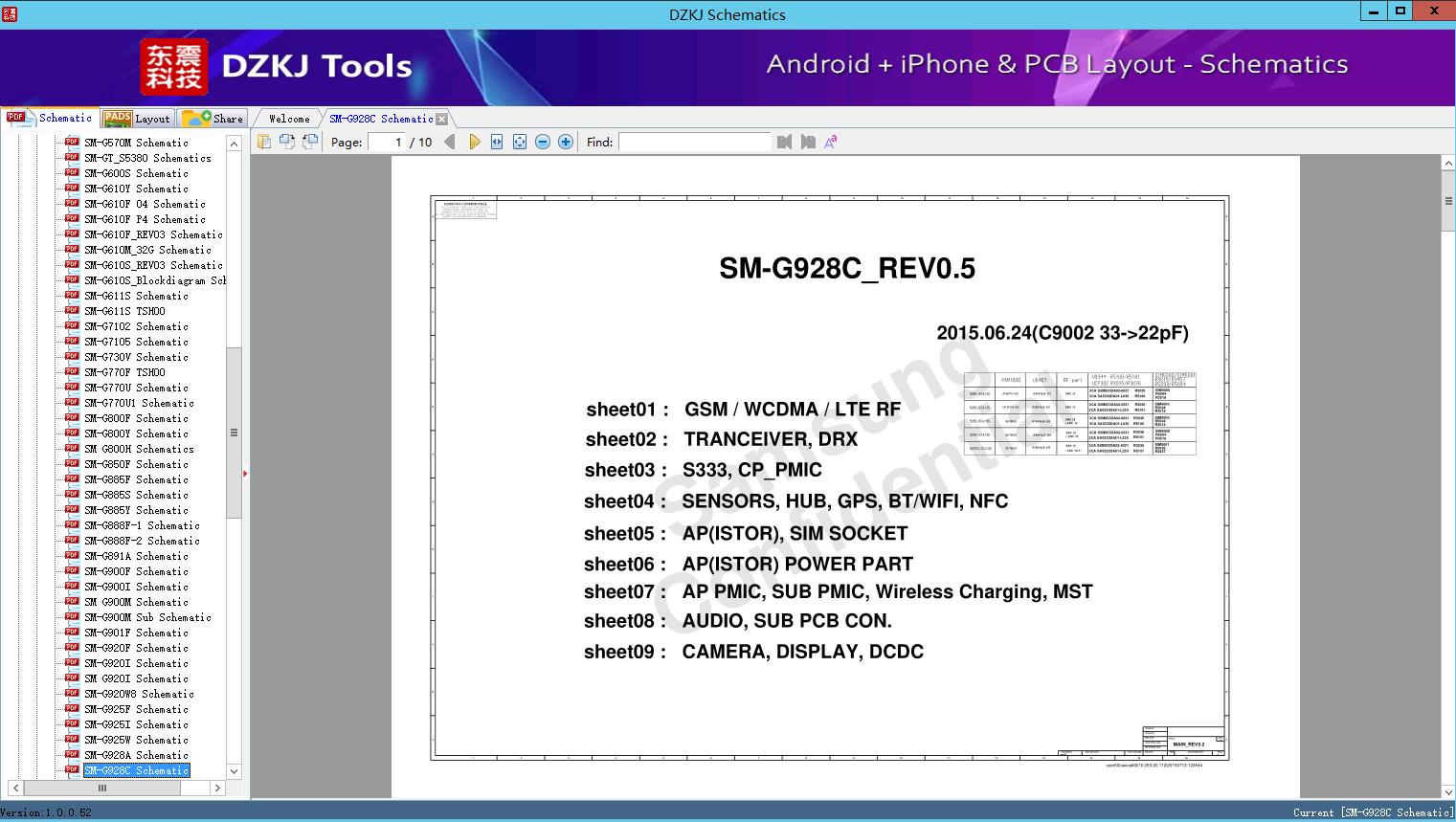Open SM-G925F Schematic in the tree
Viewport: 1456px width, 822px height.
136,709
